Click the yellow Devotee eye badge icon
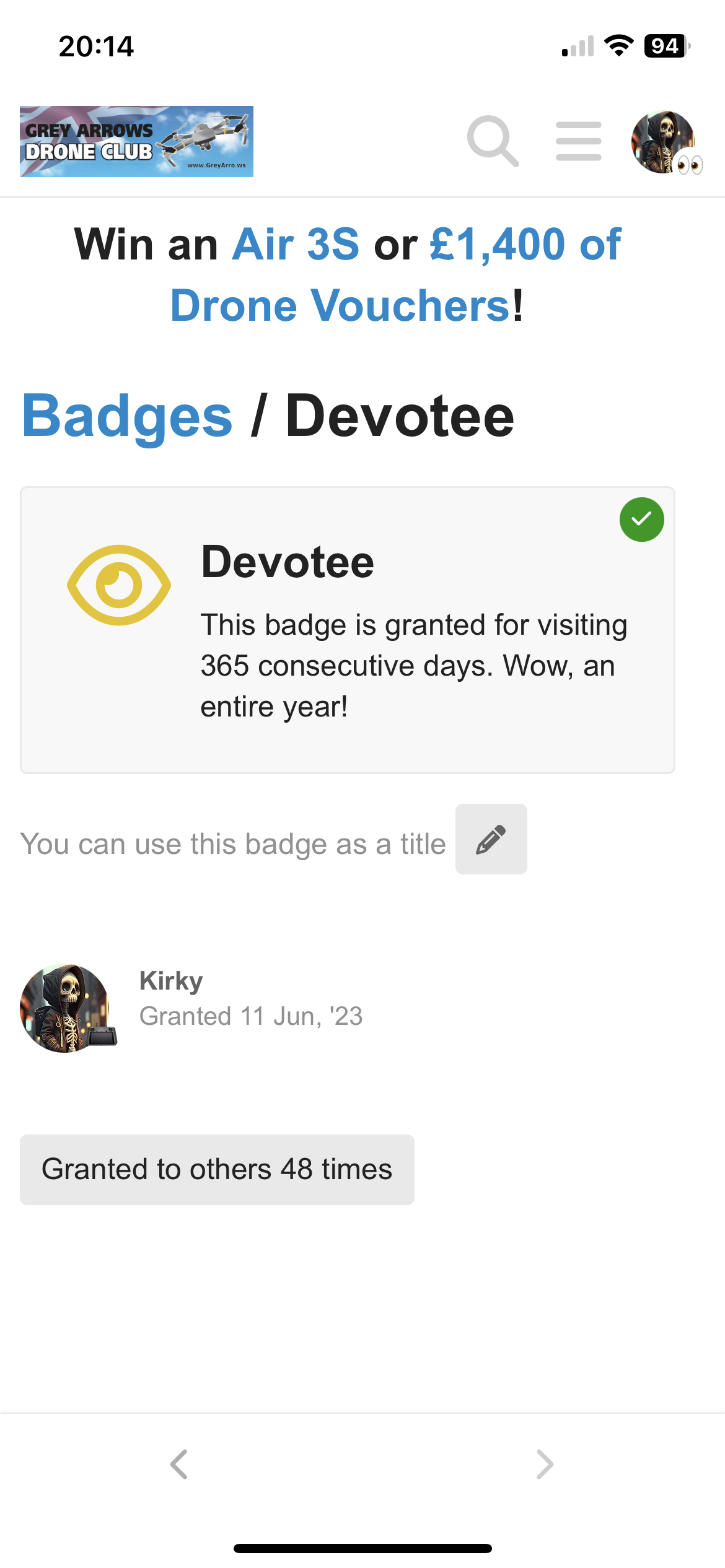Screen dimensions: 725x1568 119,585
